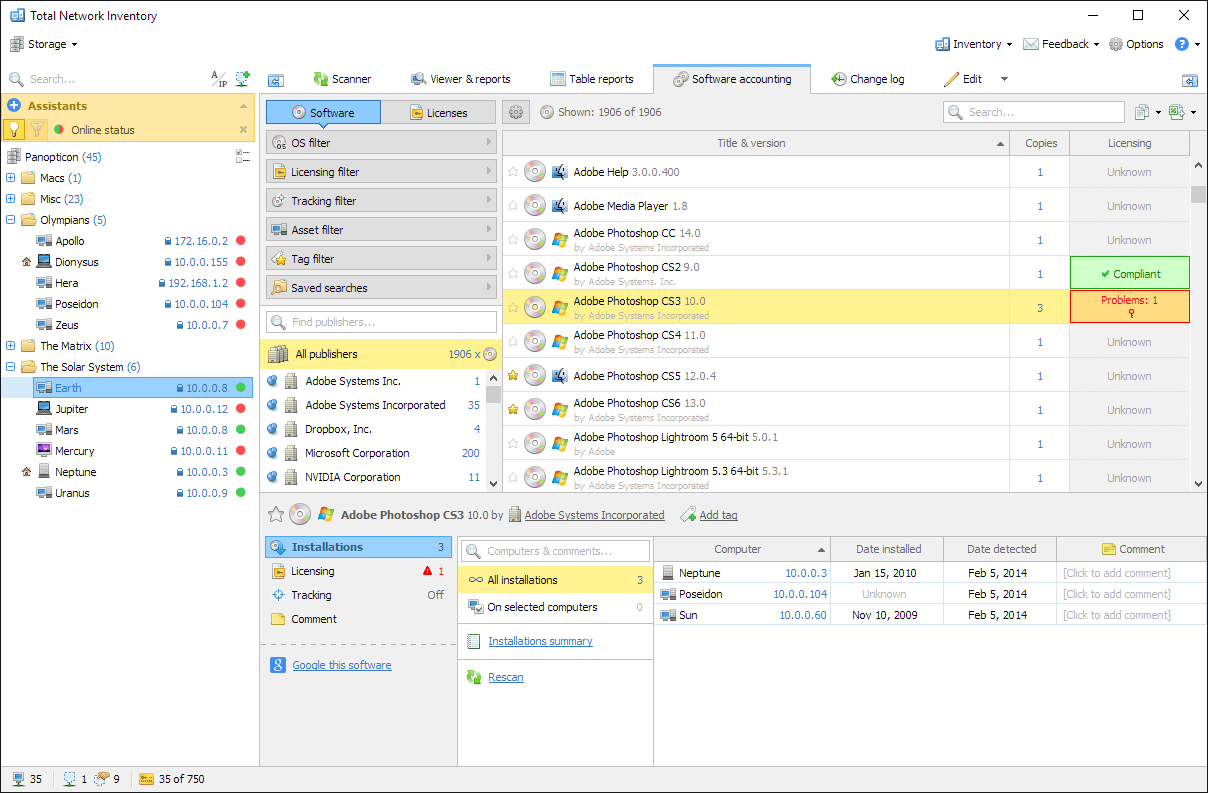This screenshot has height=793, width=1208.
Task: Collapse The Solar System group
Action: [x=8, y=366]
